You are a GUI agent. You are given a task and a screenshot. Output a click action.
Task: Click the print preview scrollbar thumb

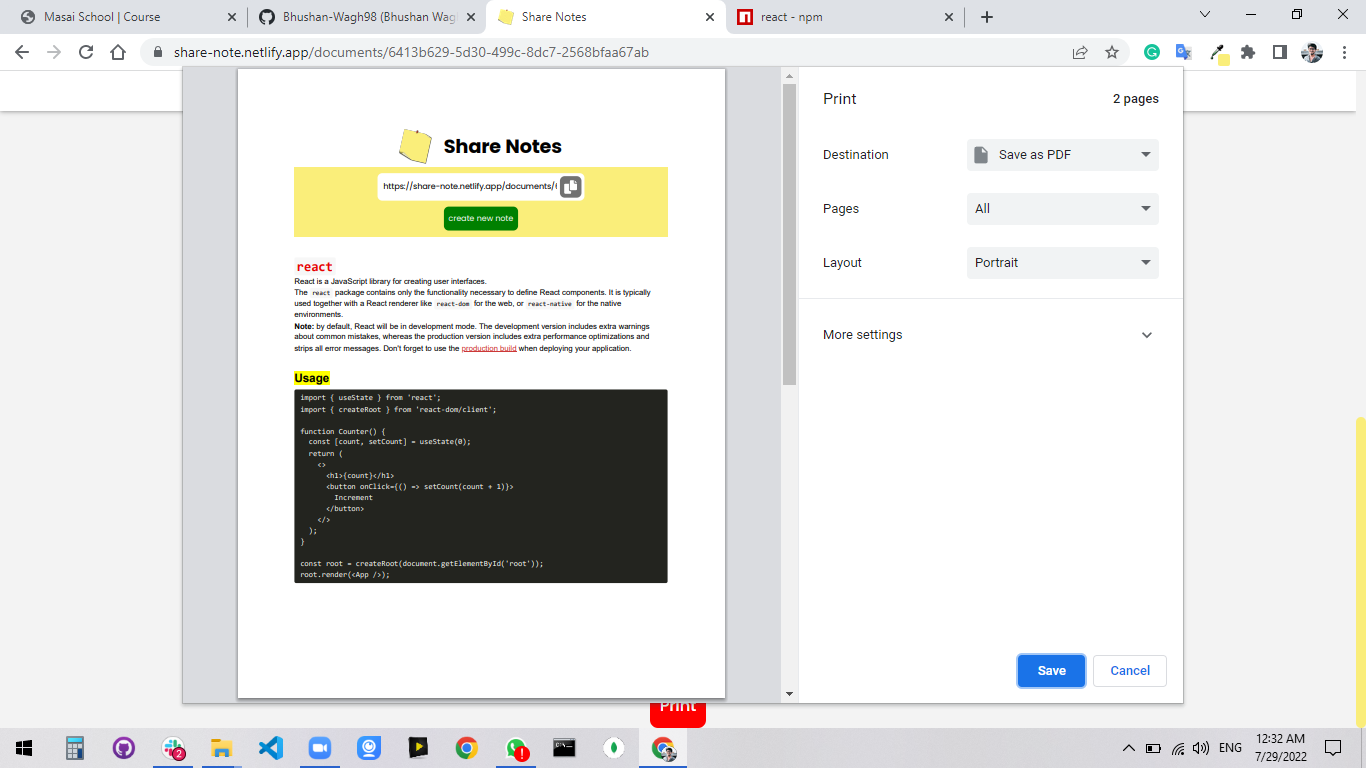coord(789,235)
